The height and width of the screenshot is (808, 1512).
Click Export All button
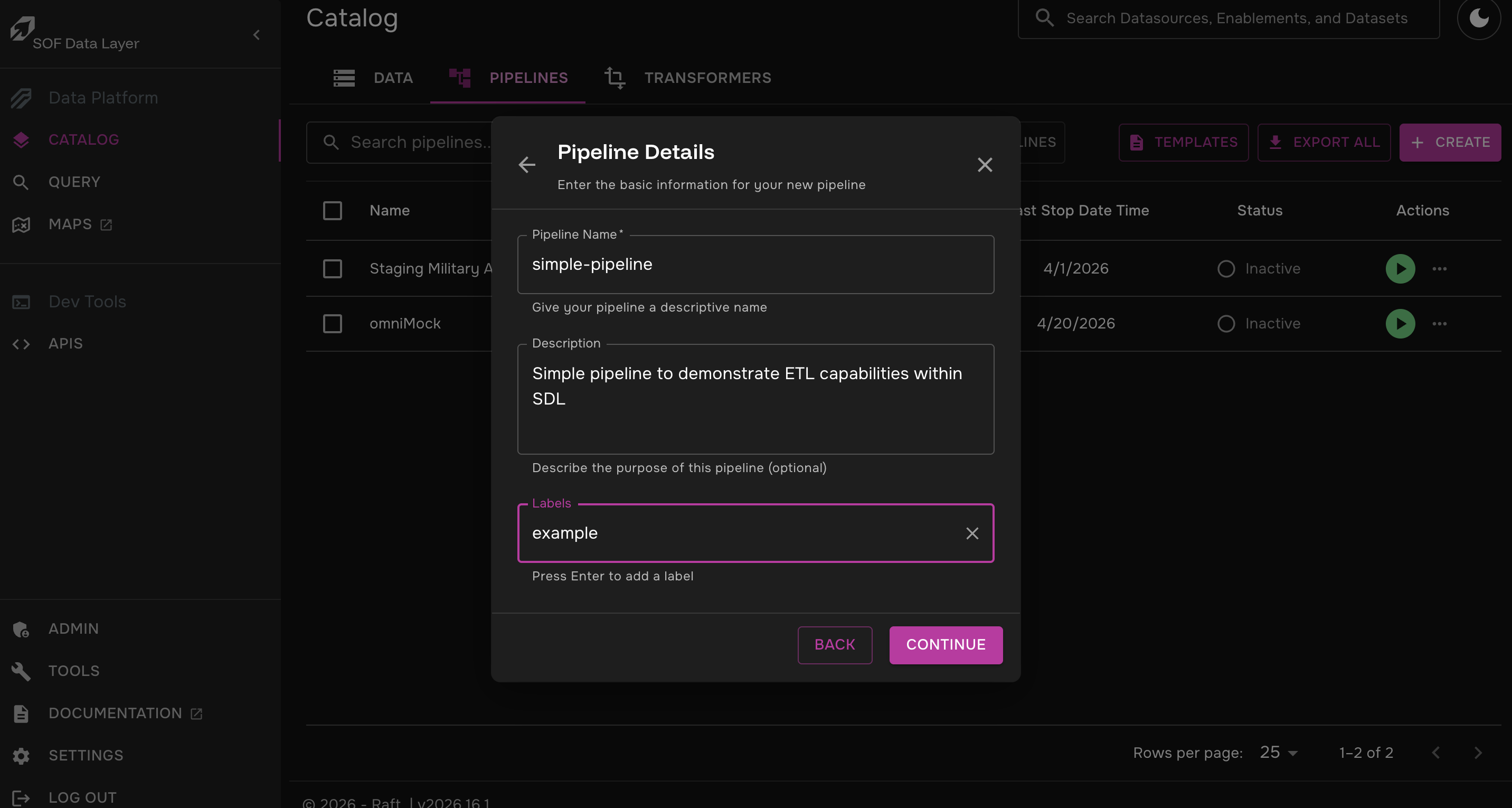[1324, 143]
